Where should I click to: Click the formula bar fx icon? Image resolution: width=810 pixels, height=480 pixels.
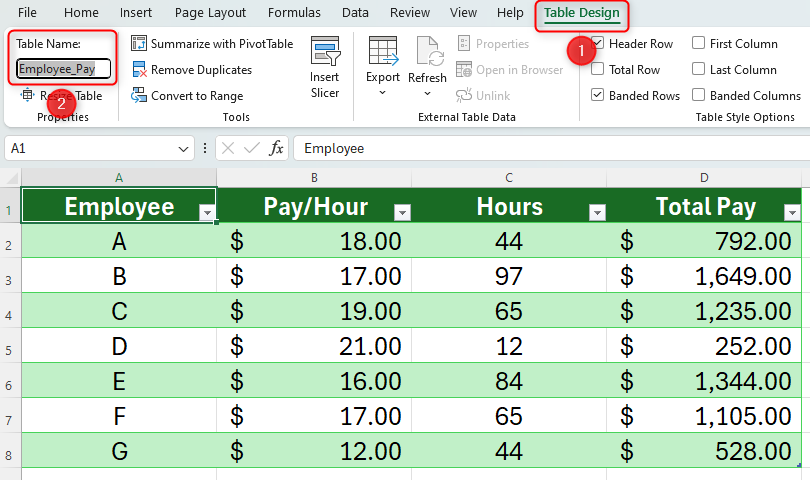coord(277,148)
